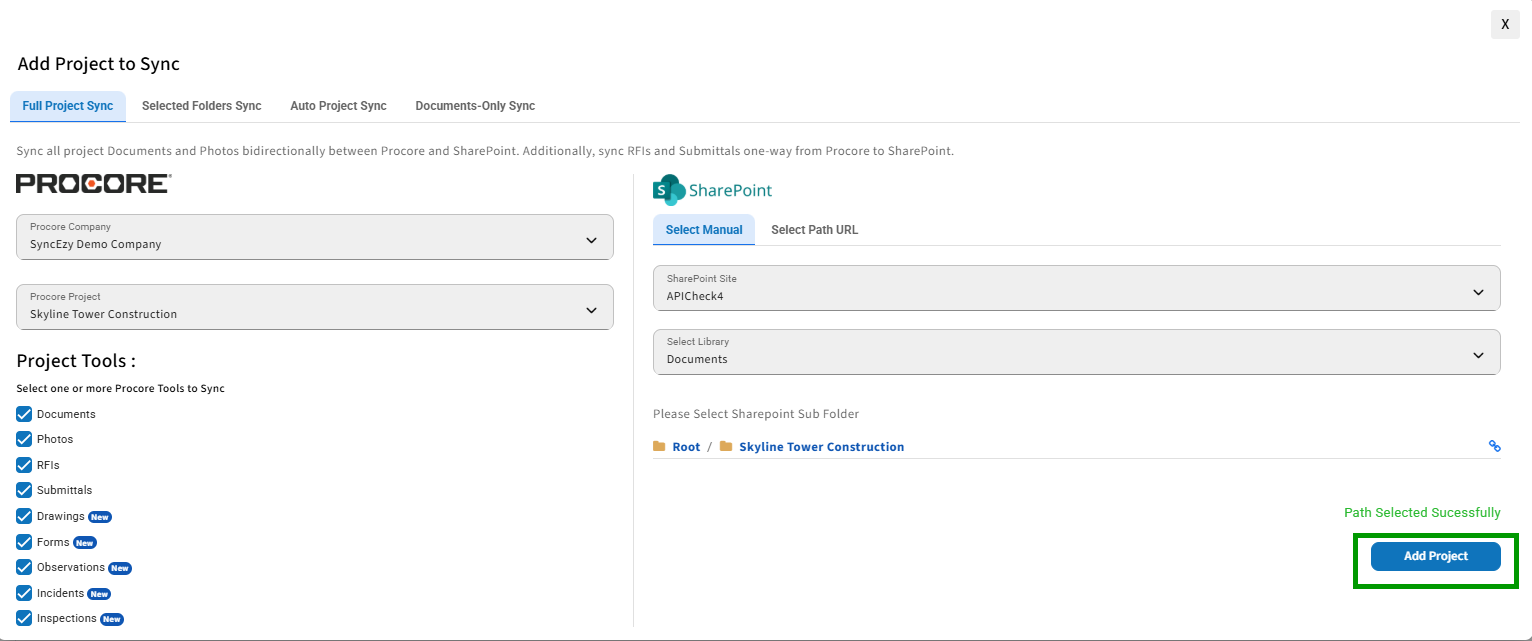Click the New badge beside Observations
The height and width of the screenshot is (641, 1532).
pos(120,568)
